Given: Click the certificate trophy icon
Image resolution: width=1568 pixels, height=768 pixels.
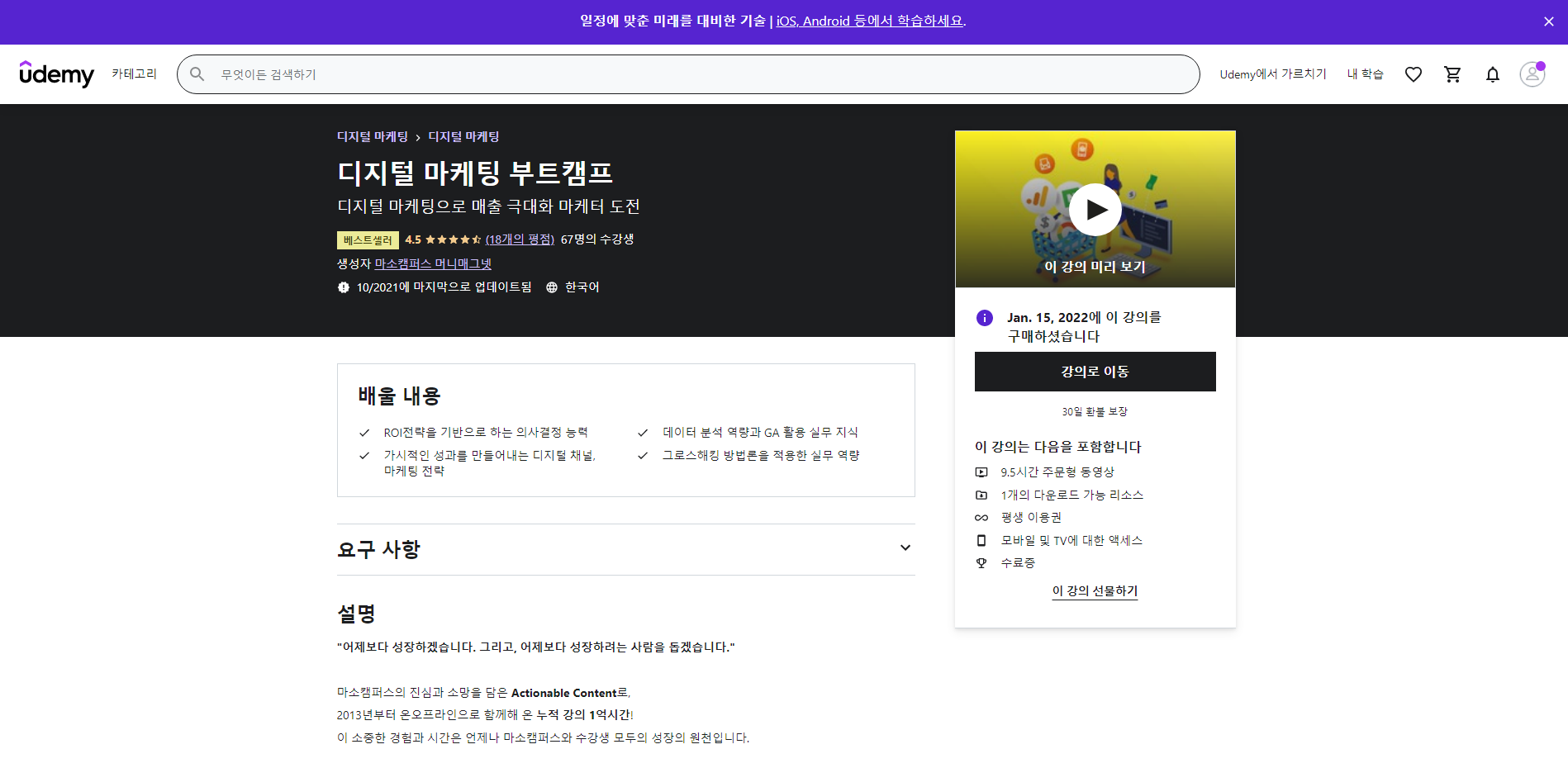Looking at the screenshot, I should pos(981,563).
